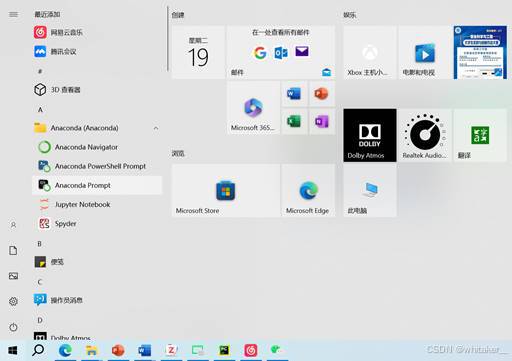Open the 3D Viewer app
The height and width of the screenshot is (361, 512).
point(97,90)
